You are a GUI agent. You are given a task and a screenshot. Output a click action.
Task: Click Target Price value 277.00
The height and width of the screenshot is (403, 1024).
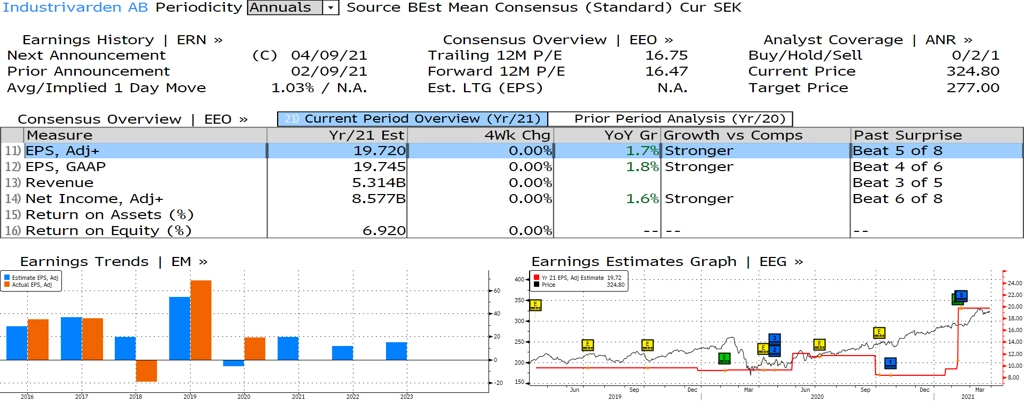click(x=972, y=88)
